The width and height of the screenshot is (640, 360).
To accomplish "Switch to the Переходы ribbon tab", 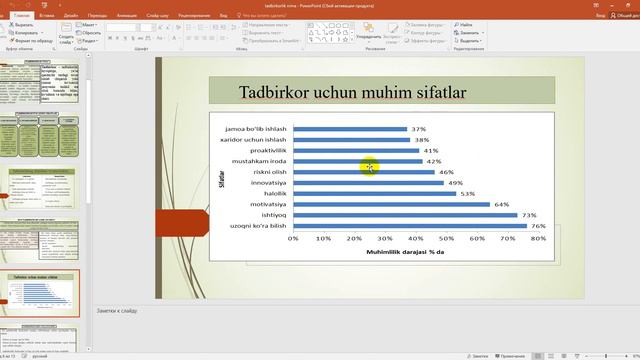I will coord(98,16).
